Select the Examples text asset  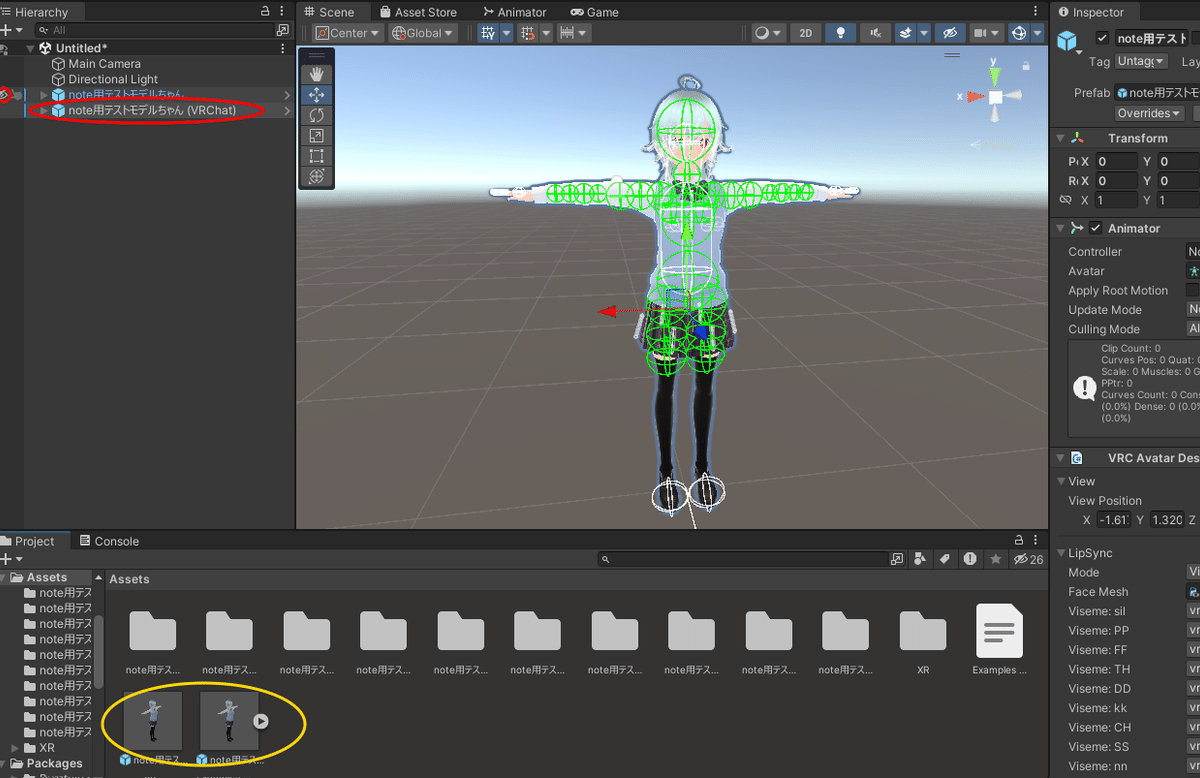[x=999, y=638]
